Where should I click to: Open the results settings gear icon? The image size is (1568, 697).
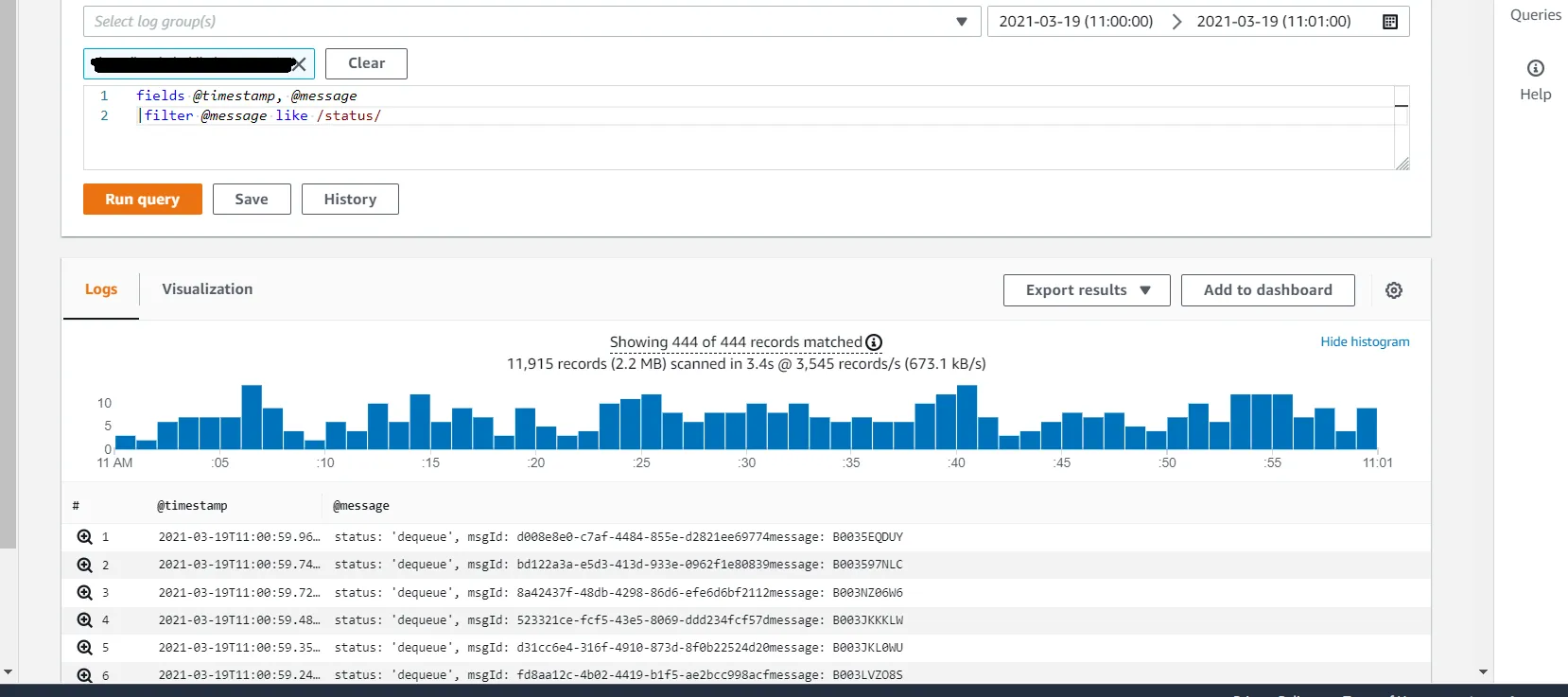pyautogui.click(x=1393, y=290)
